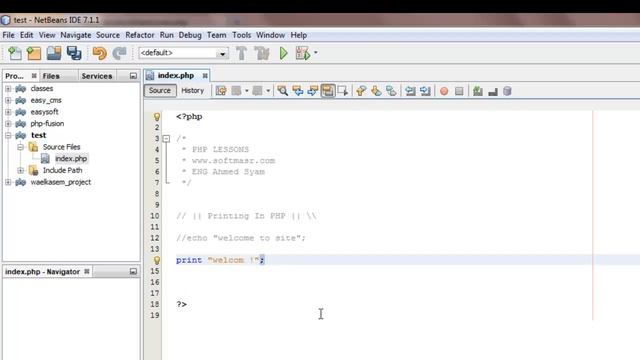Open the <default> configuration combo box

(x=183, y=53)
